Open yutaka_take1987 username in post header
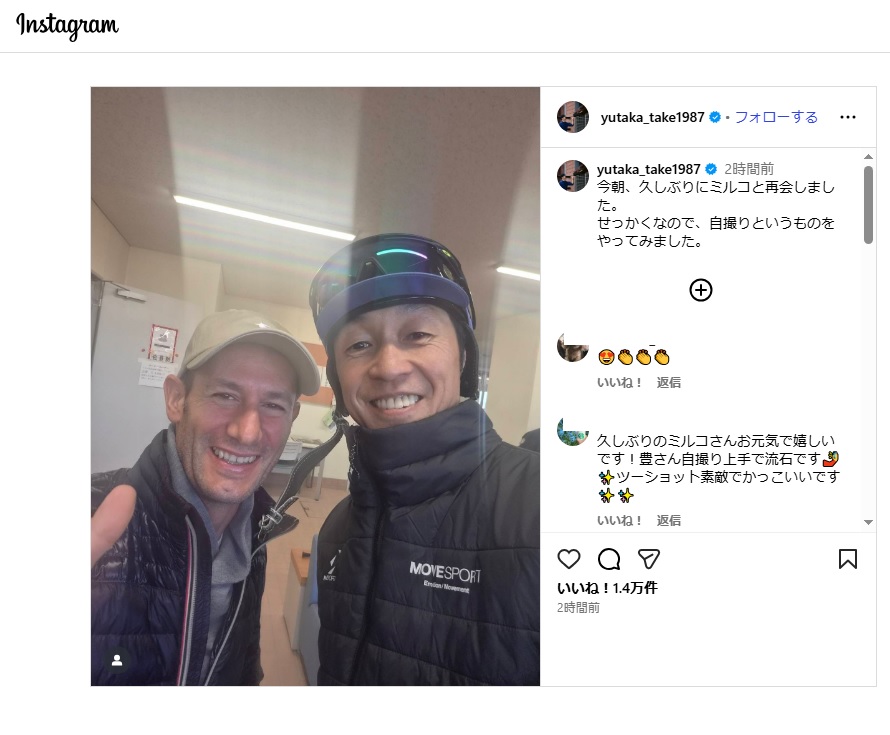The height and width of the screenshot is (735, 890). [x=652, y=117]
